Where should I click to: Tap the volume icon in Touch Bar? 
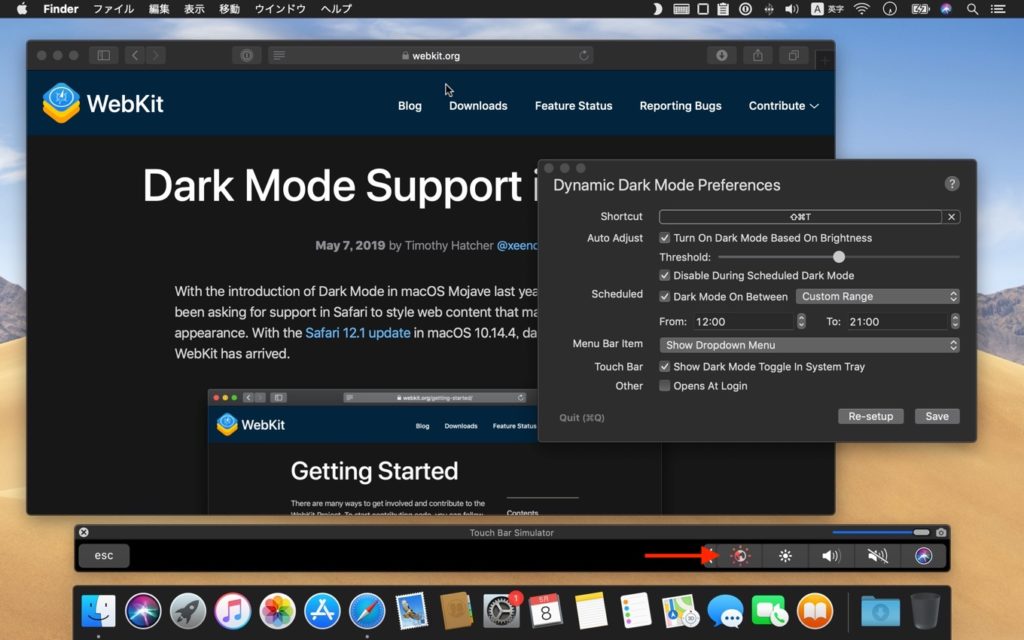(x=831, y=556)
